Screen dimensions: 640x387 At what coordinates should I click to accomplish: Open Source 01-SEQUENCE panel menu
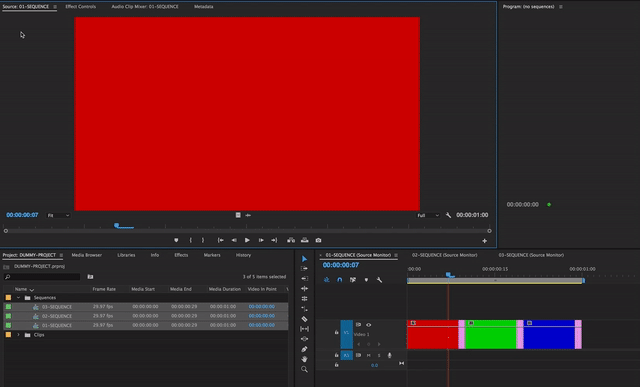tap(55, 7)
